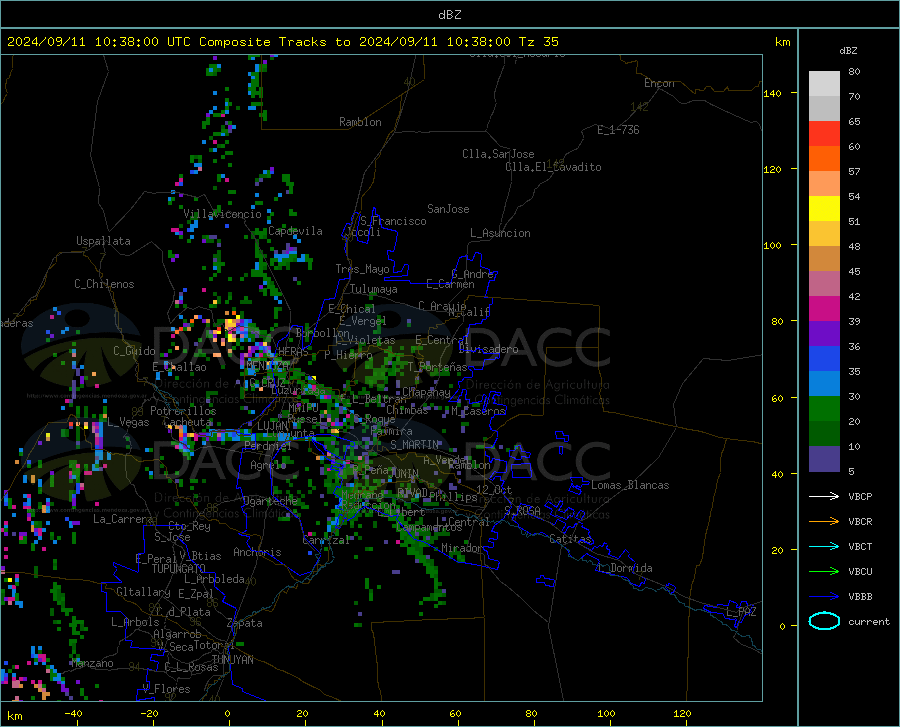900x727 pixels.
Task: Click the 'Villavicencio' map label
Action: click(x=222, y=214)
